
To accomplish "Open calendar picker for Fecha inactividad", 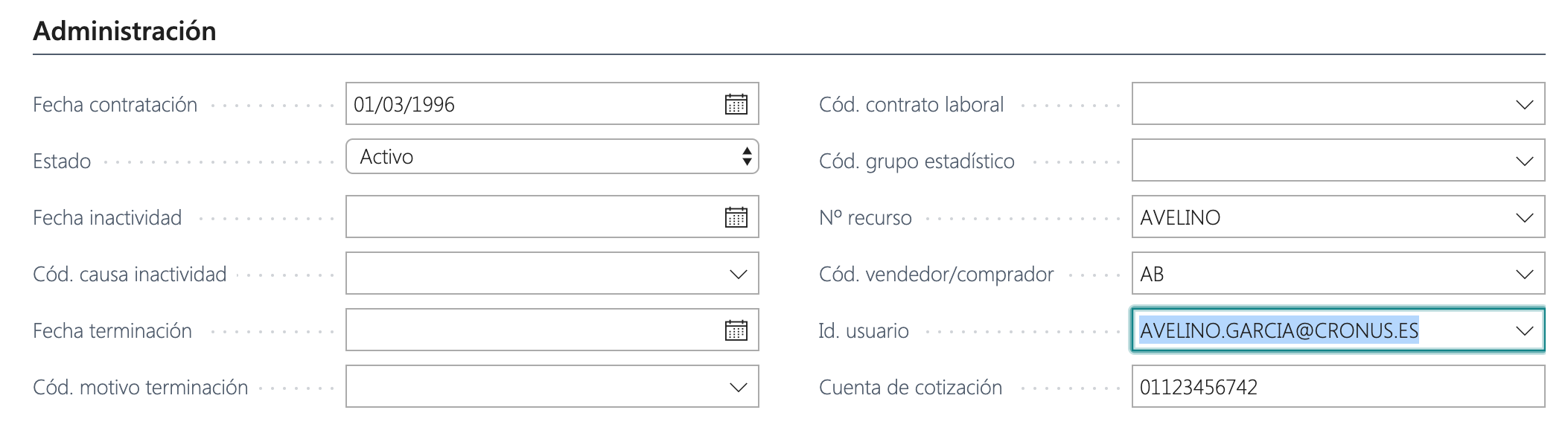I will pyautogui.click(x=736, y=217).
